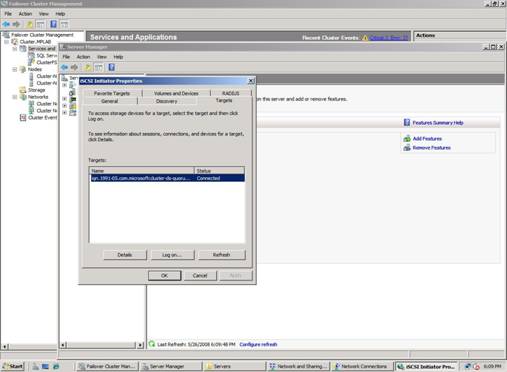The height and width of the screenshot is (372, 507).
Task: Open File menu in Server Manager window
Action: coord(66,57)
